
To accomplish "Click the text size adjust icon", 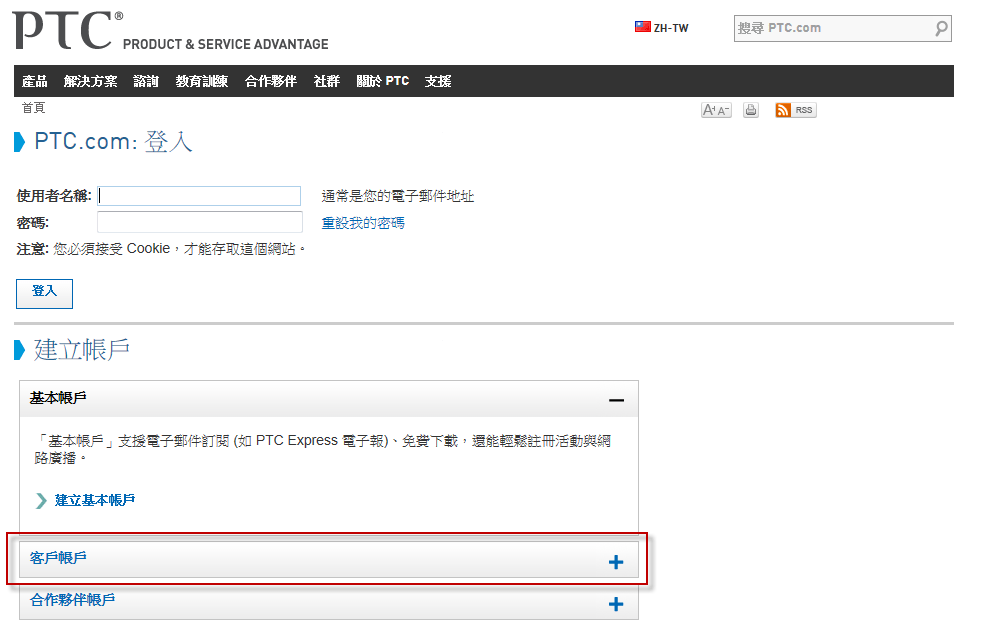I will [716, 110].
